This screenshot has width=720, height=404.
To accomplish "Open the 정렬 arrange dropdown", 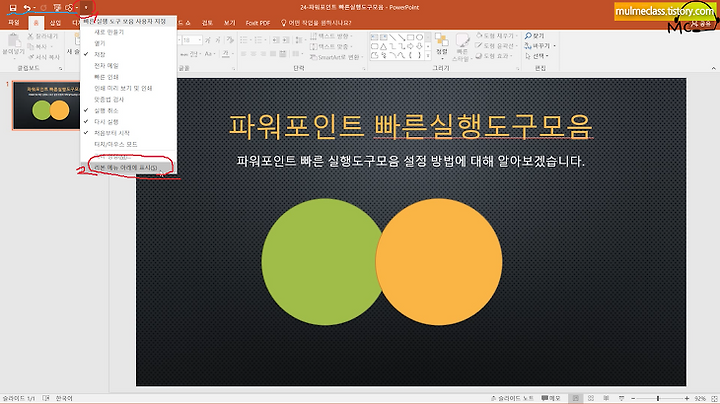I will (x=442, y=46).
